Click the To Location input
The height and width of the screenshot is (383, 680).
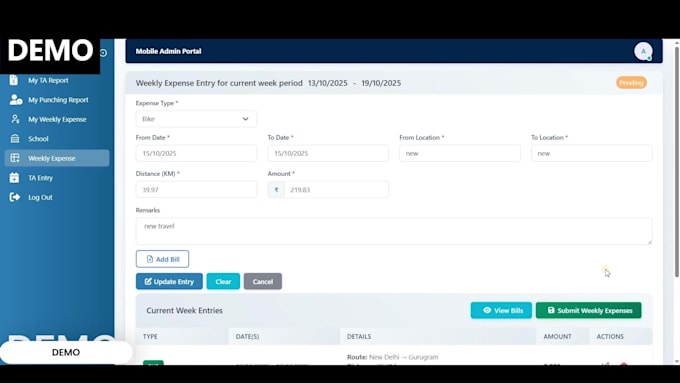click(592, 153)
